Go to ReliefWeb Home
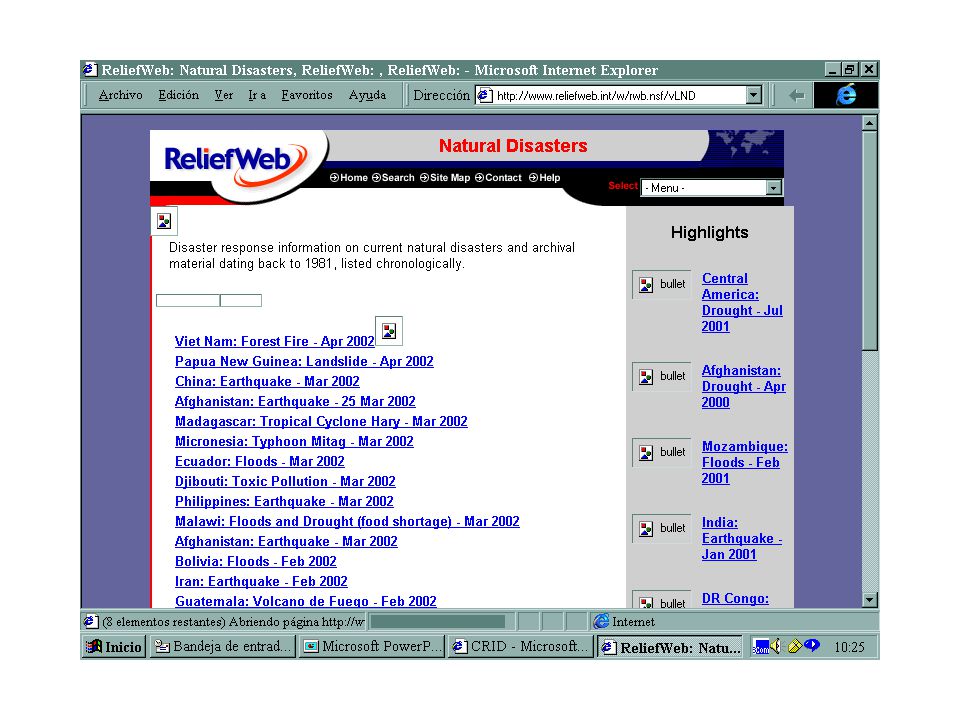 click(348, 178)
